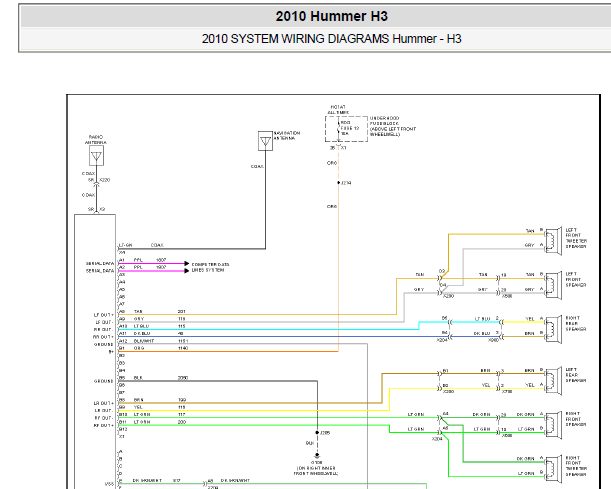Click the dark blue wire at pin A11
This screenshot has width=611, height=489.
point(284,337)
